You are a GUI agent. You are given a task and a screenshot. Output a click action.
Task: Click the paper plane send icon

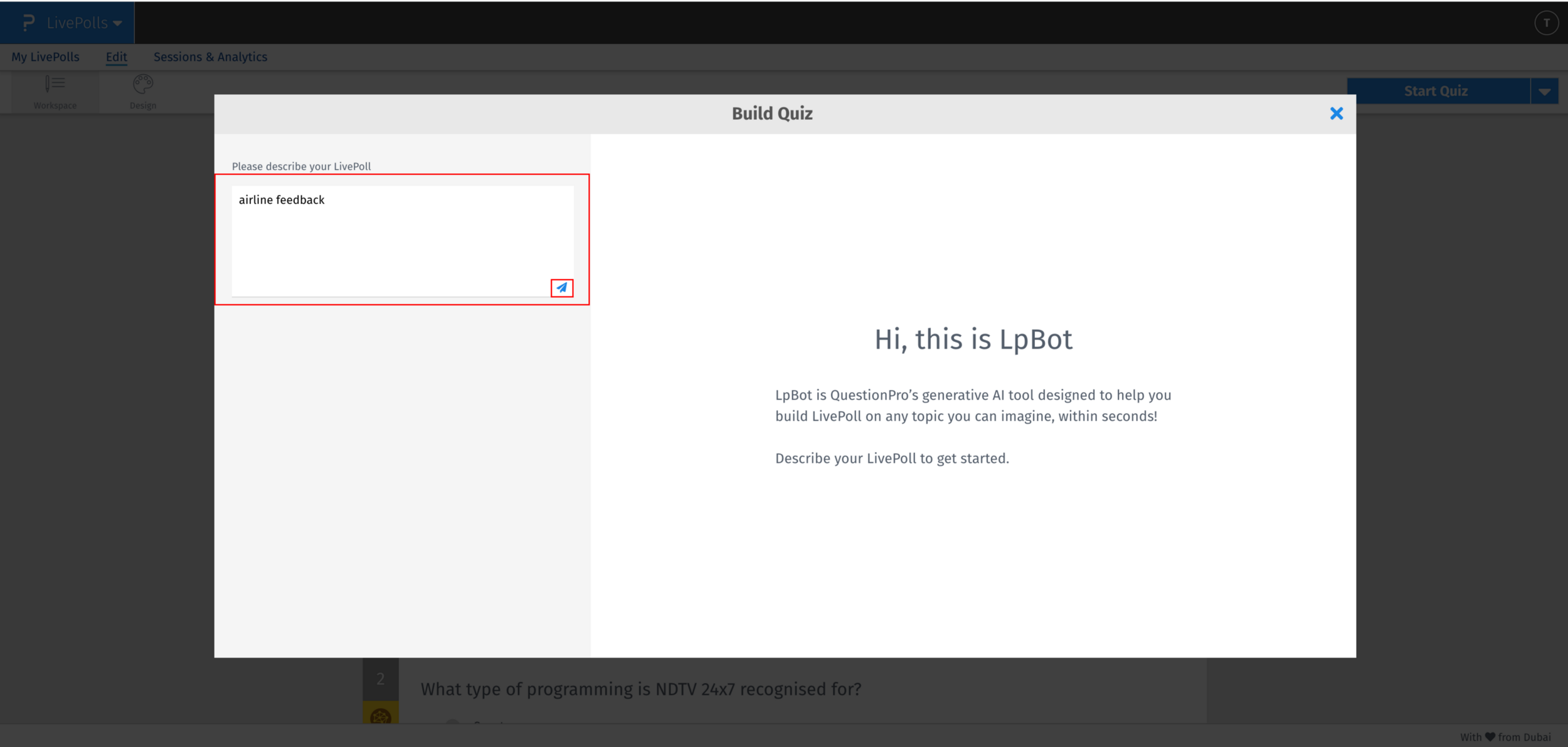562,288
